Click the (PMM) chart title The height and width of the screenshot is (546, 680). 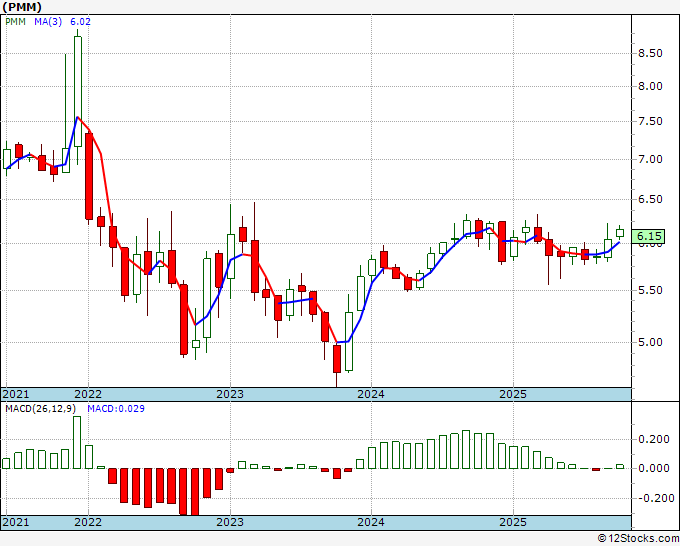coord(22,7)
